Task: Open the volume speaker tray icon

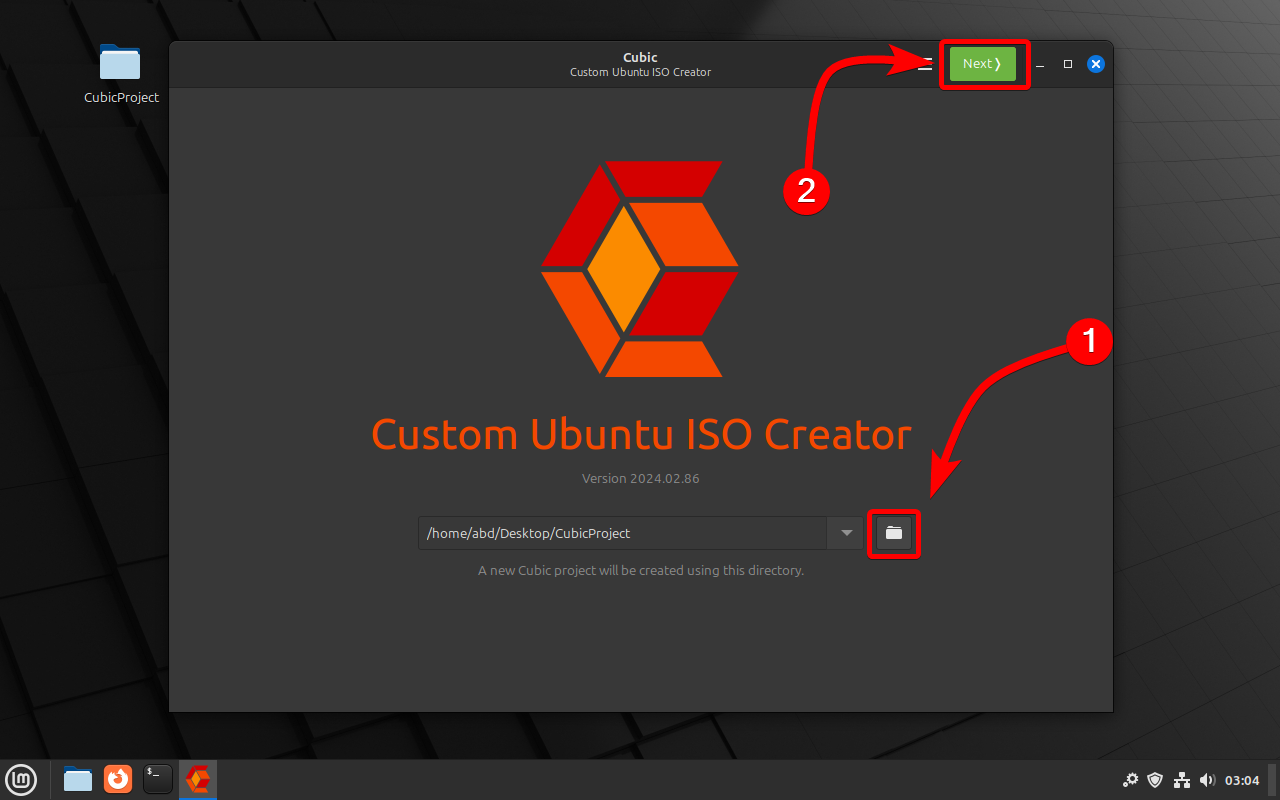Action: [x=1207, y=780]
